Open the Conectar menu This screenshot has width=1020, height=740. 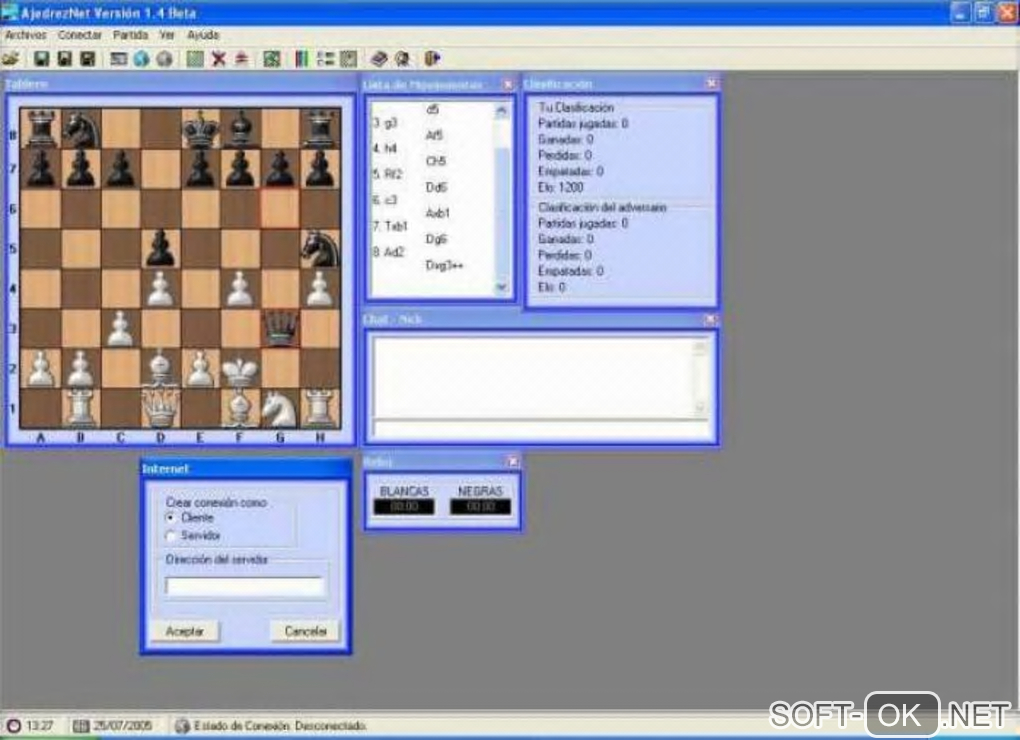tap(80, 34)
